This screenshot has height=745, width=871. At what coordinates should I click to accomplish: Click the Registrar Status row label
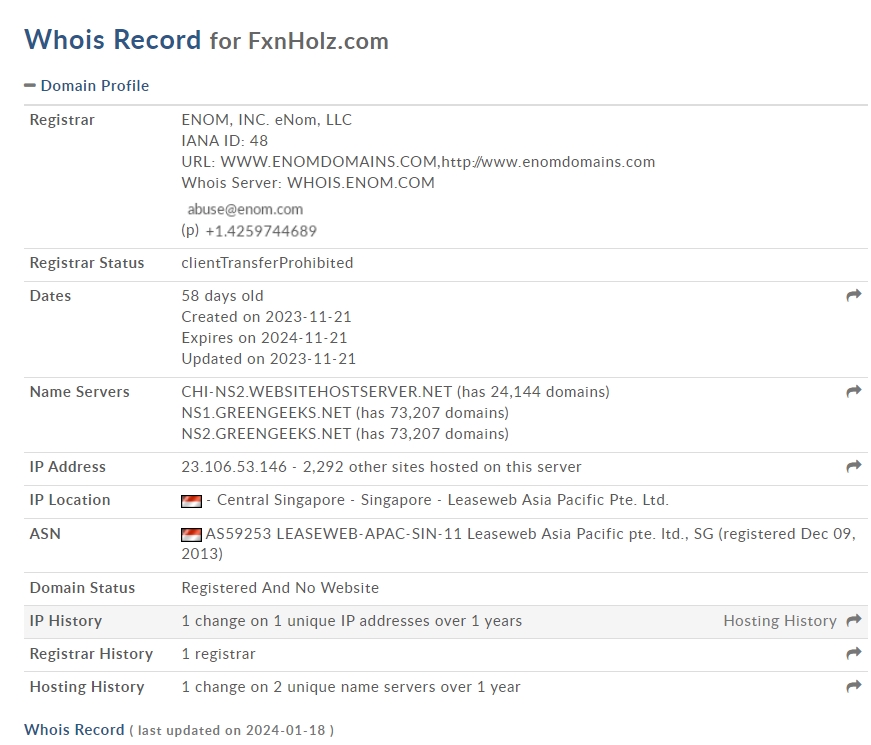pyautogui.click(x=87, y=263)
